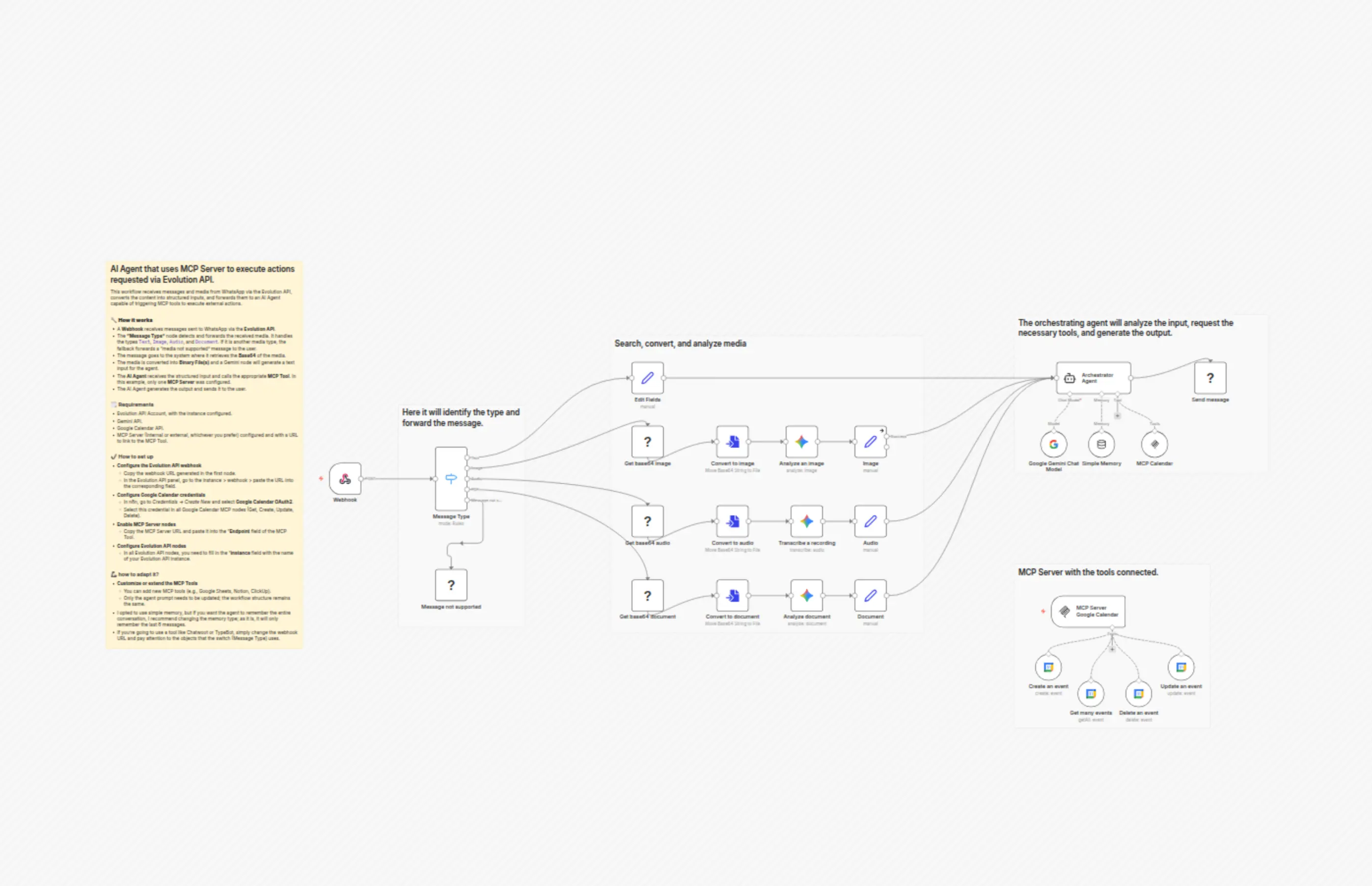Click the plus connector under Orchestrator Agent tools

(x=1117, y=415)
